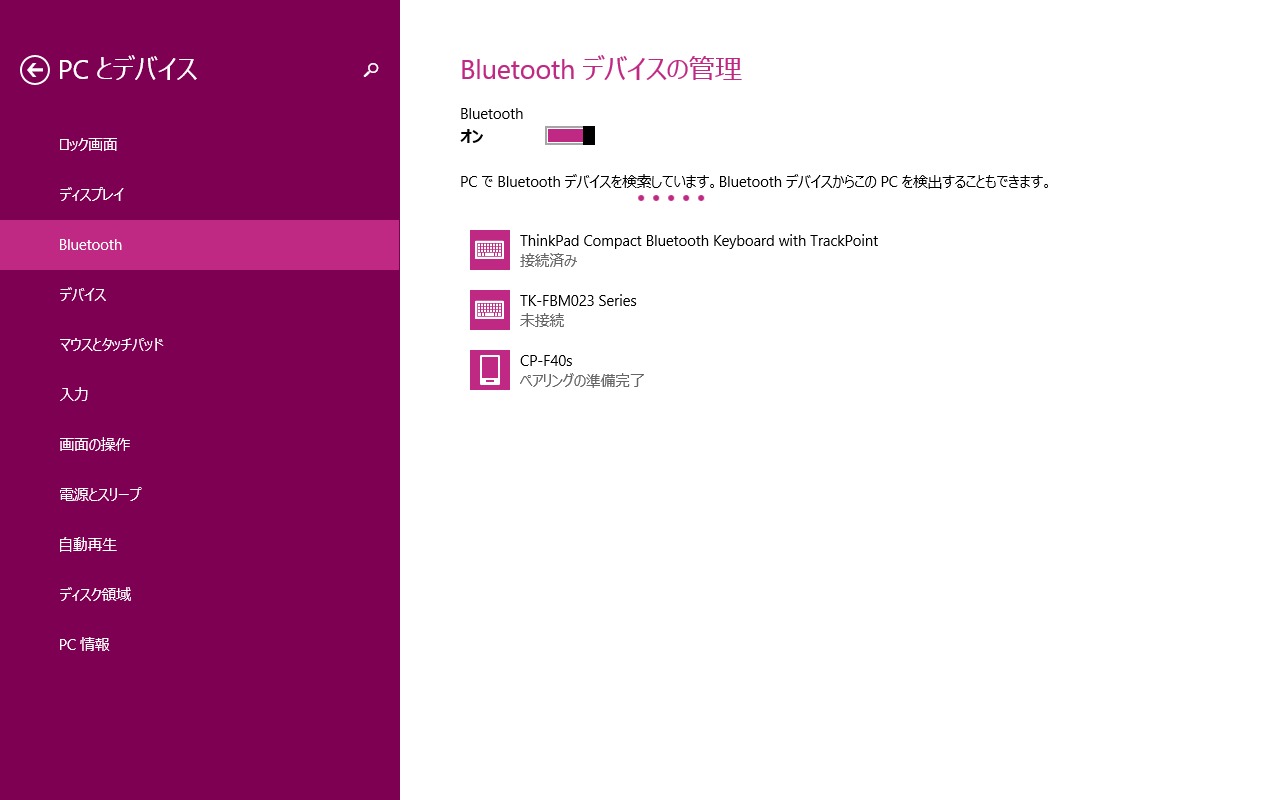Select the TK-FBM023 Series device name
Screen dimensions: 1280x800
(x=578, y=301)
